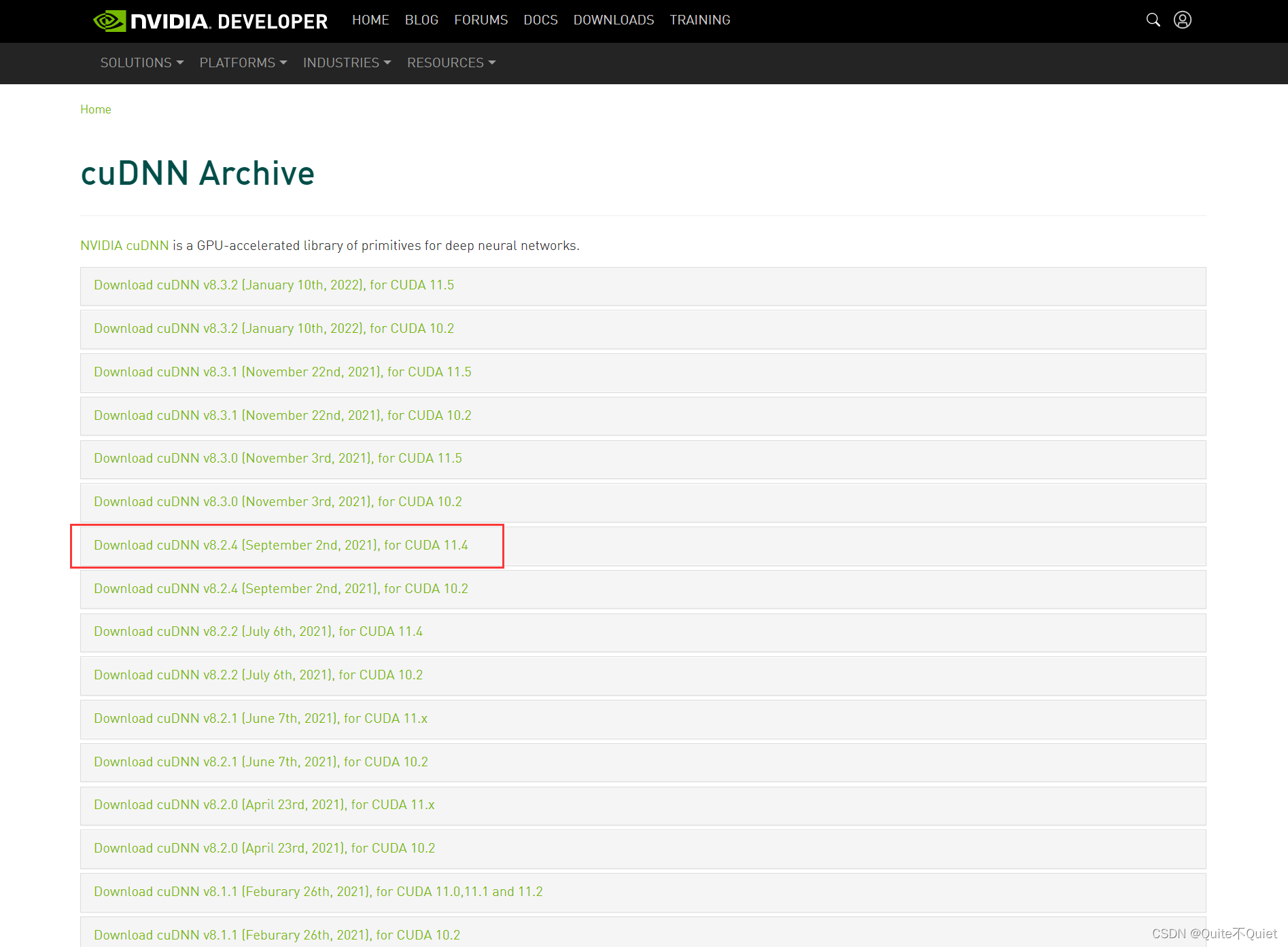
Task: Open the DOCS menu item
Action: [540, 20]
